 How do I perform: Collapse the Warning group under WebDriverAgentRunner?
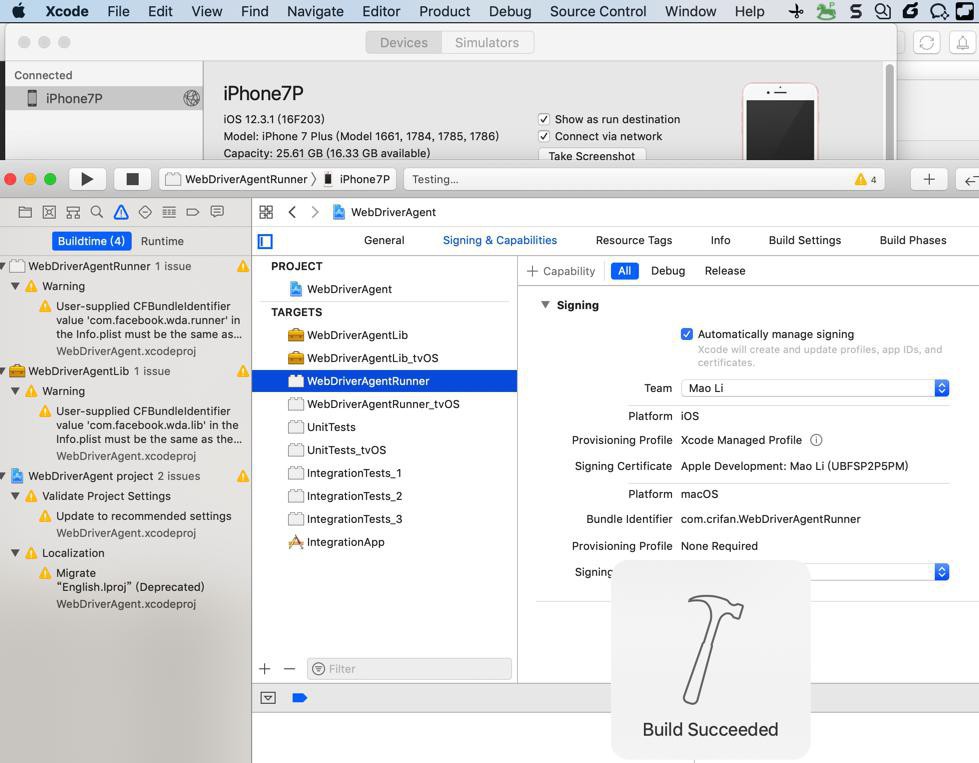point(16,286)
